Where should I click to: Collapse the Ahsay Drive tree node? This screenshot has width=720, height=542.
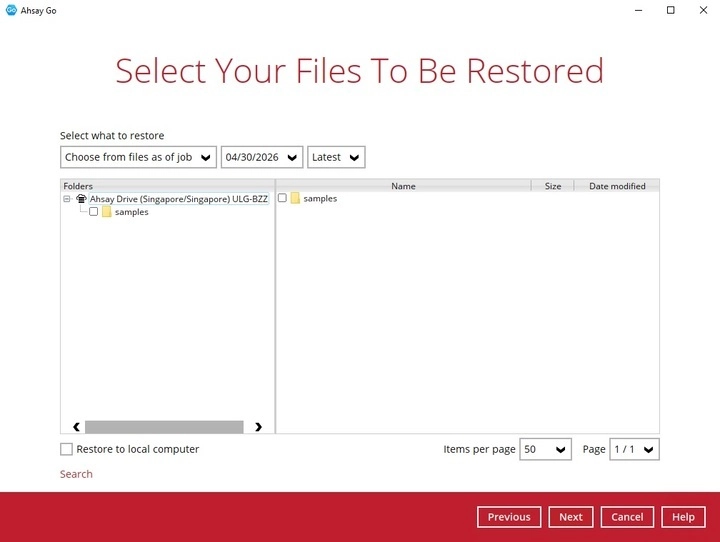pyautogui.click(x=67, y=199)
